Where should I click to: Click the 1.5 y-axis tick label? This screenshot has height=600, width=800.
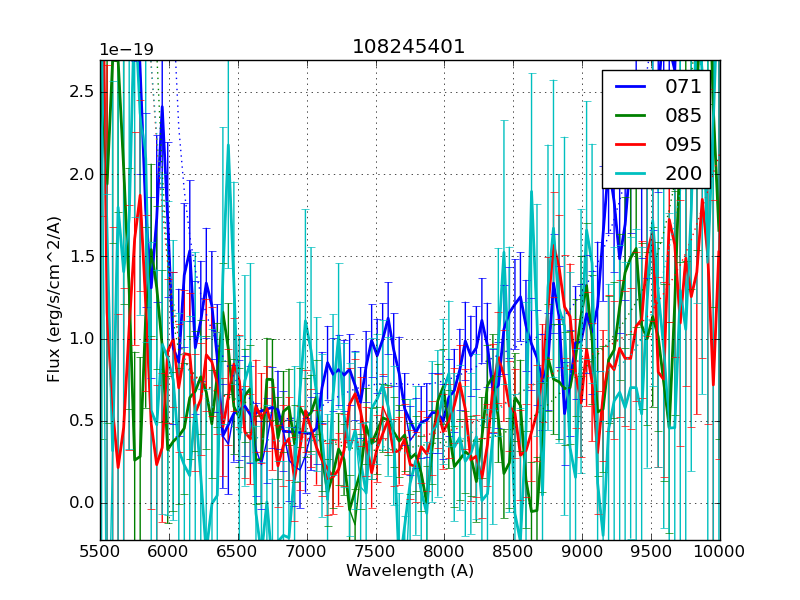82,257
